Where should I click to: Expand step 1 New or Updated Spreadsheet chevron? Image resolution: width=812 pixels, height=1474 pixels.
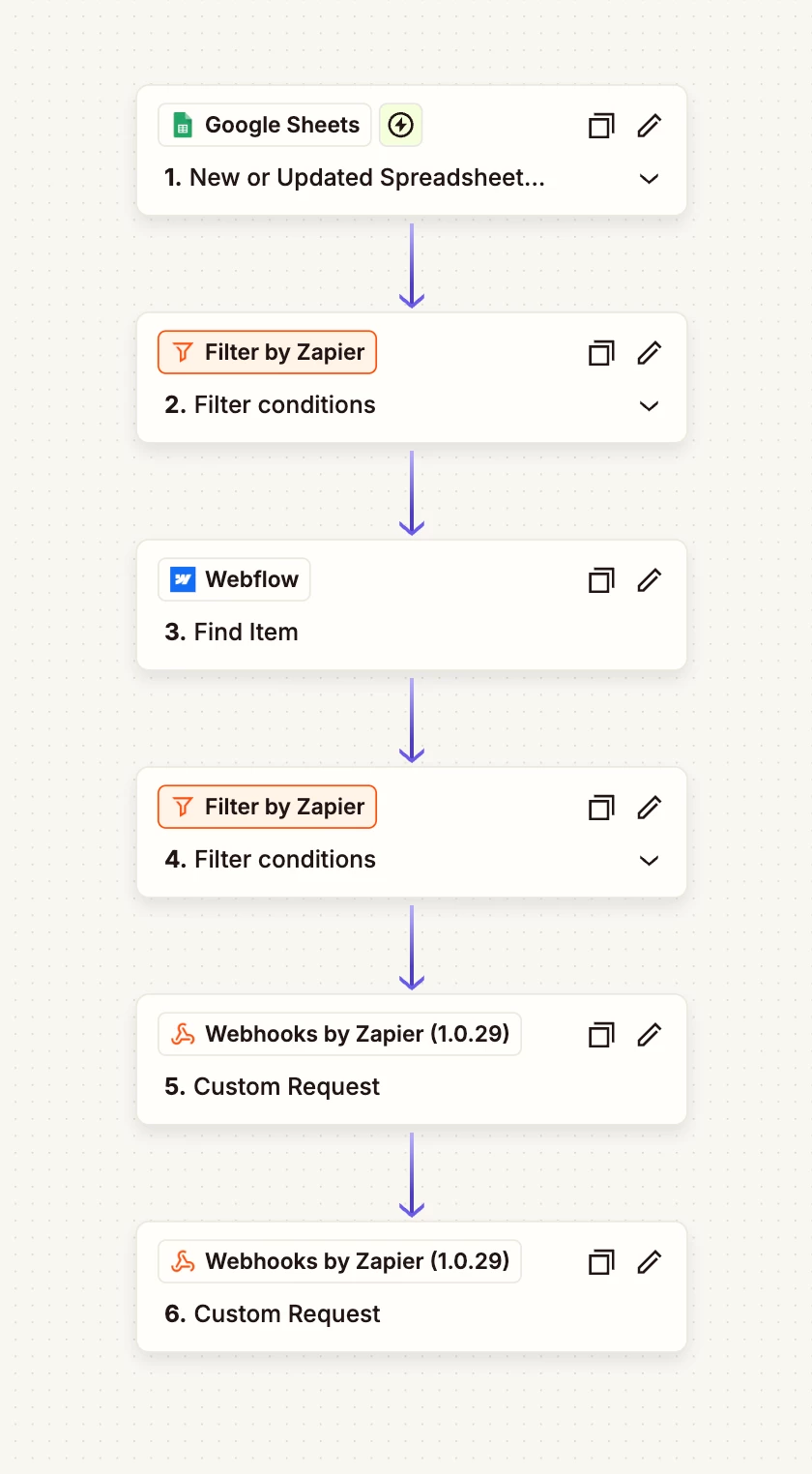[650, 179]
